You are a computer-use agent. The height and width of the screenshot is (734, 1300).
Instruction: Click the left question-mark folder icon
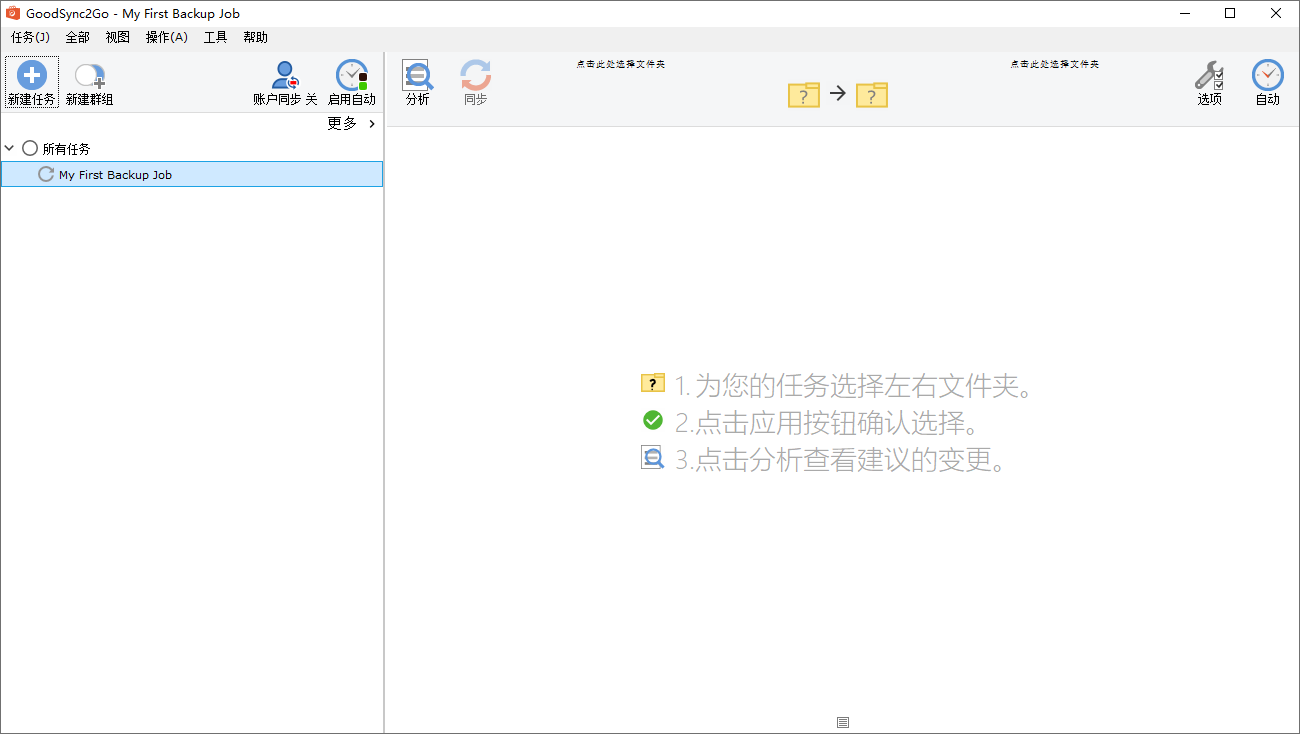803,95
